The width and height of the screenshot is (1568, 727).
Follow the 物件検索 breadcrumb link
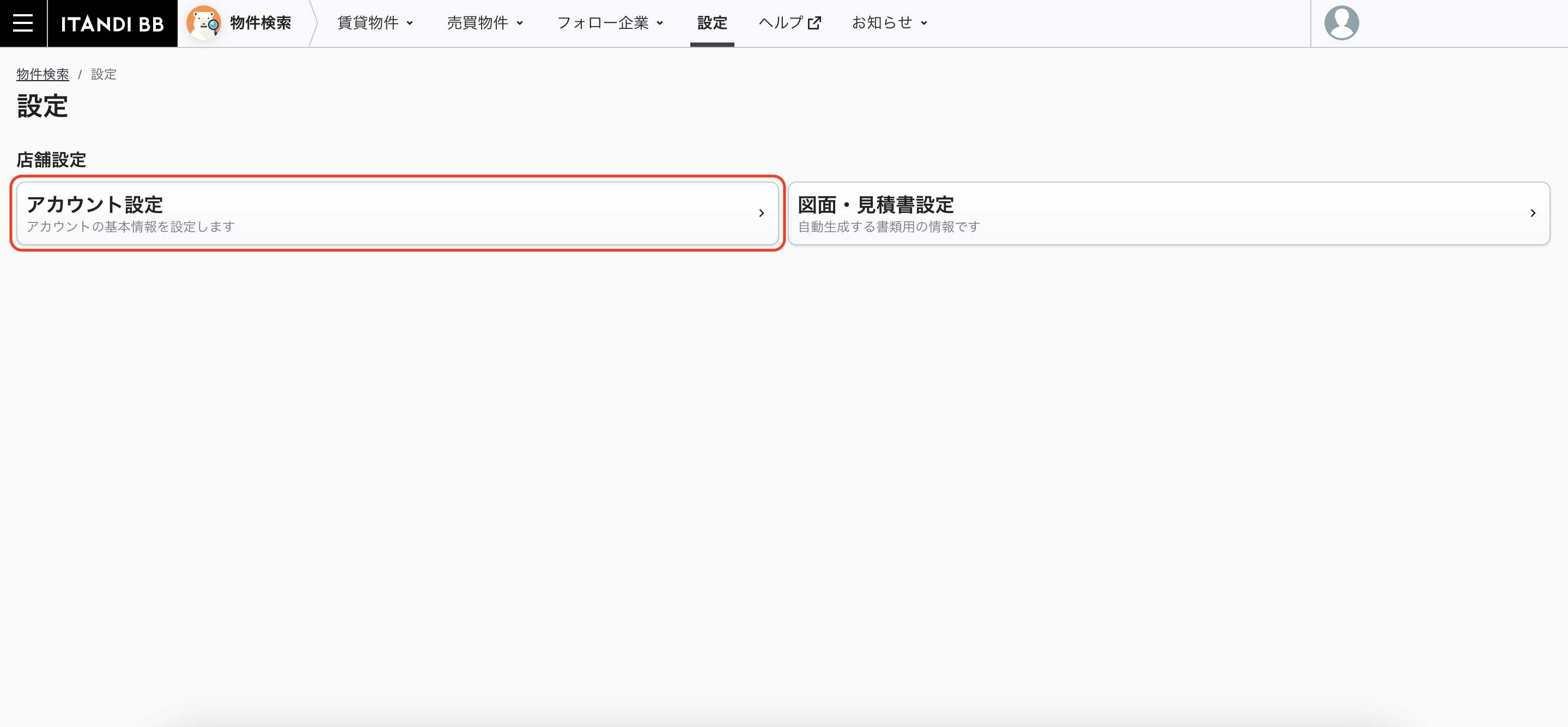(42, 74)
